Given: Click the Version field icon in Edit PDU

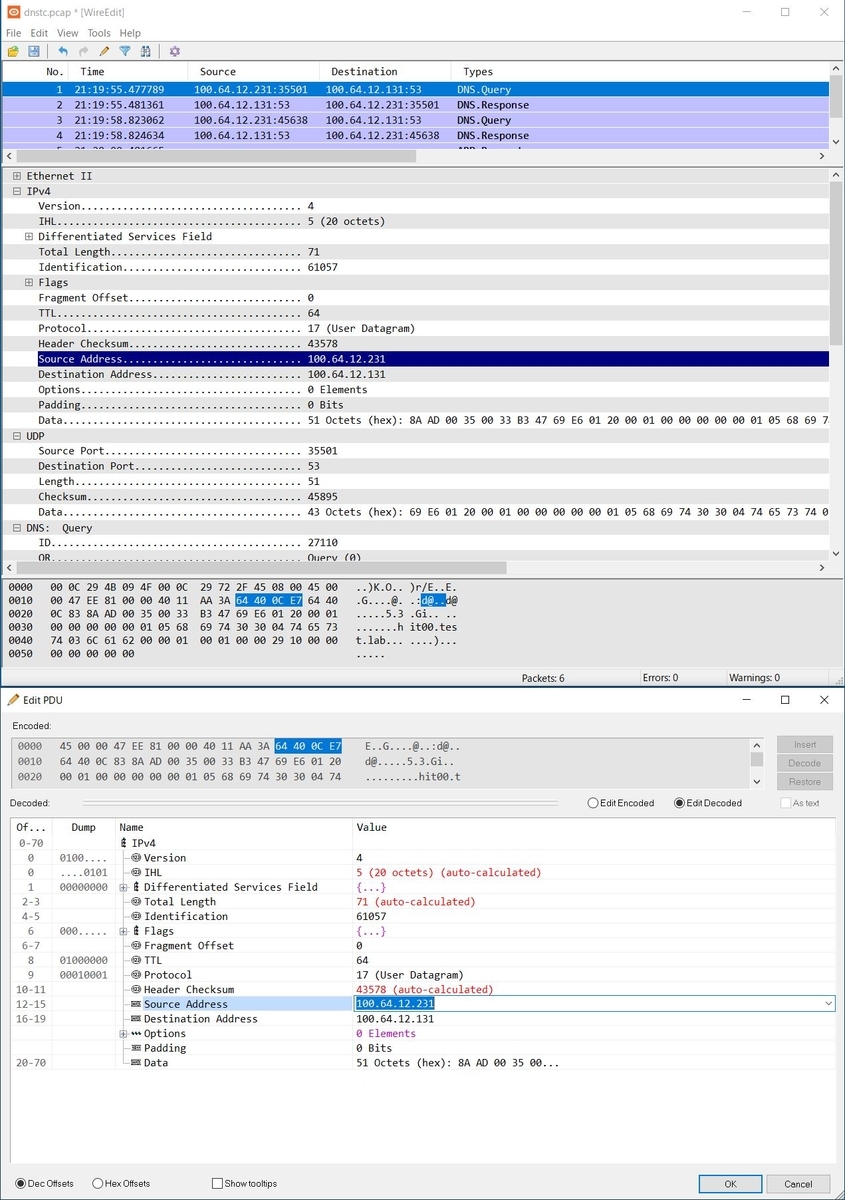Looking at the screenshot, I should [136, 858].
